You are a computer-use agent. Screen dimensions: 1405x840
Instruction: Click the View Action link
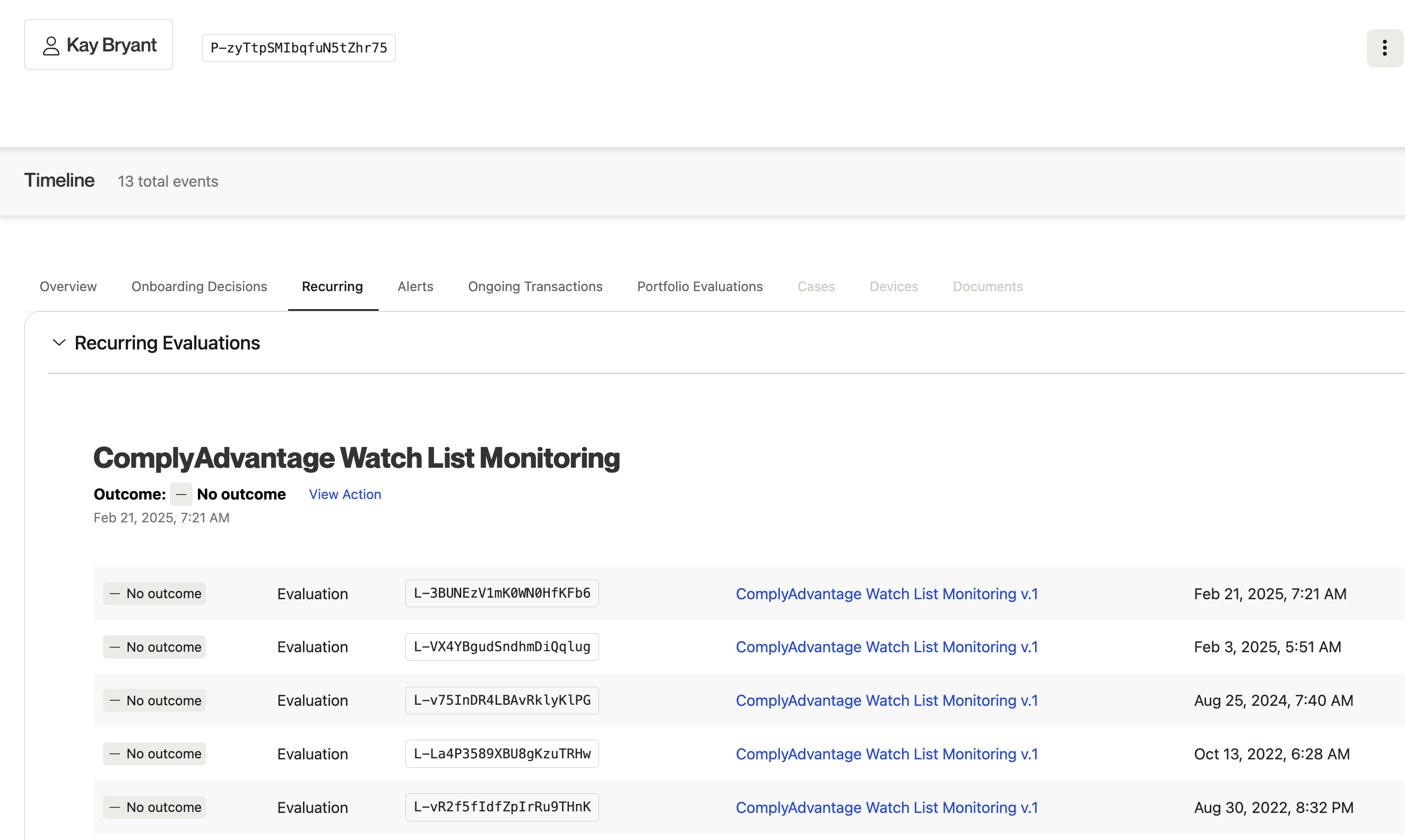(x=345, y=494)
